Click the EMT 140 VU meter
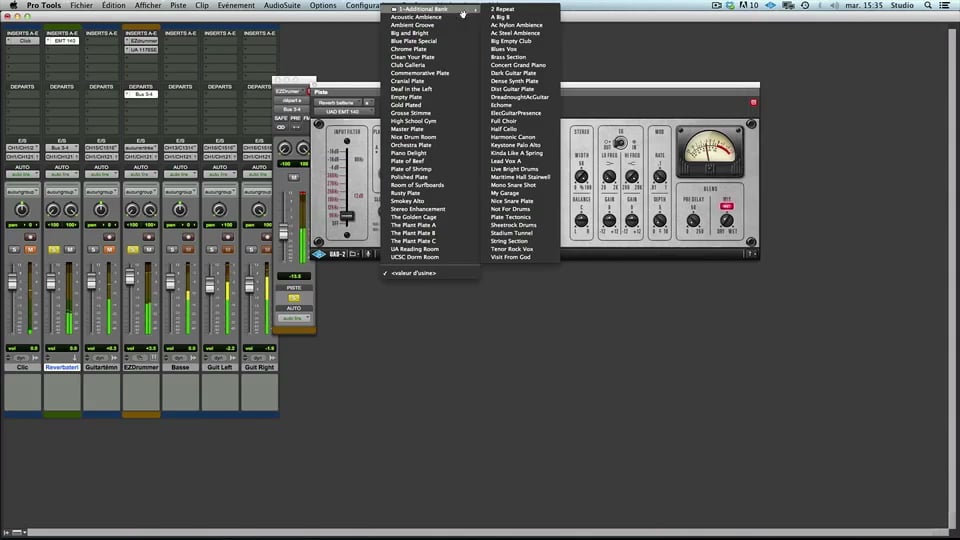The width and height of the screenshot is (960, 540). click(x=709, y=151)
